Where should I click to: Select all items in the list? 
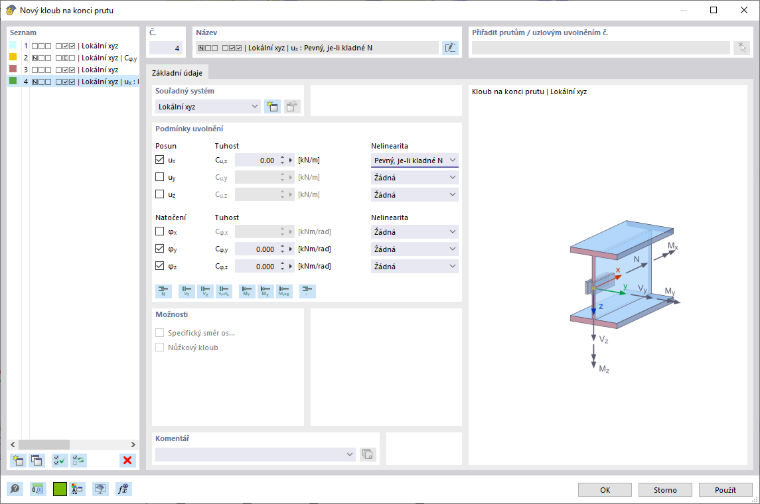click(x=59, y=460)
